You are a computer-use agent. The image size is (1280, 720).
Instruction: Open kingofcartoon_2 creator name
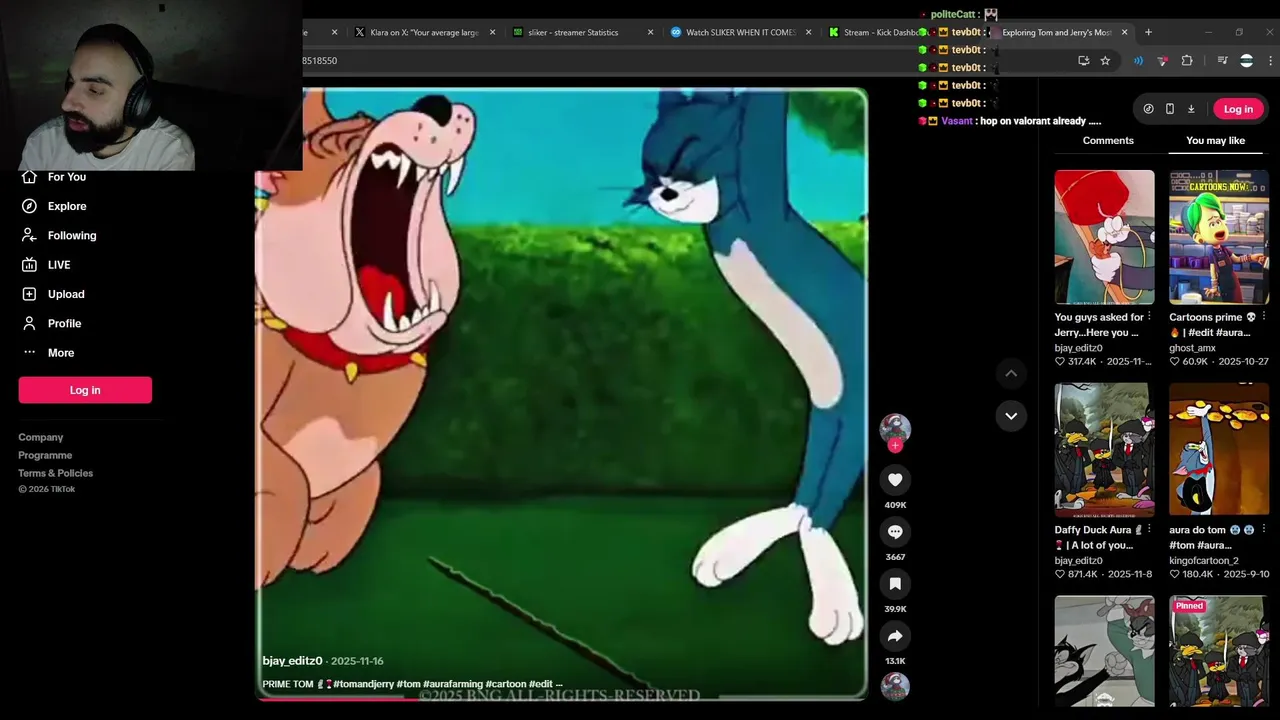(1204, 561)
